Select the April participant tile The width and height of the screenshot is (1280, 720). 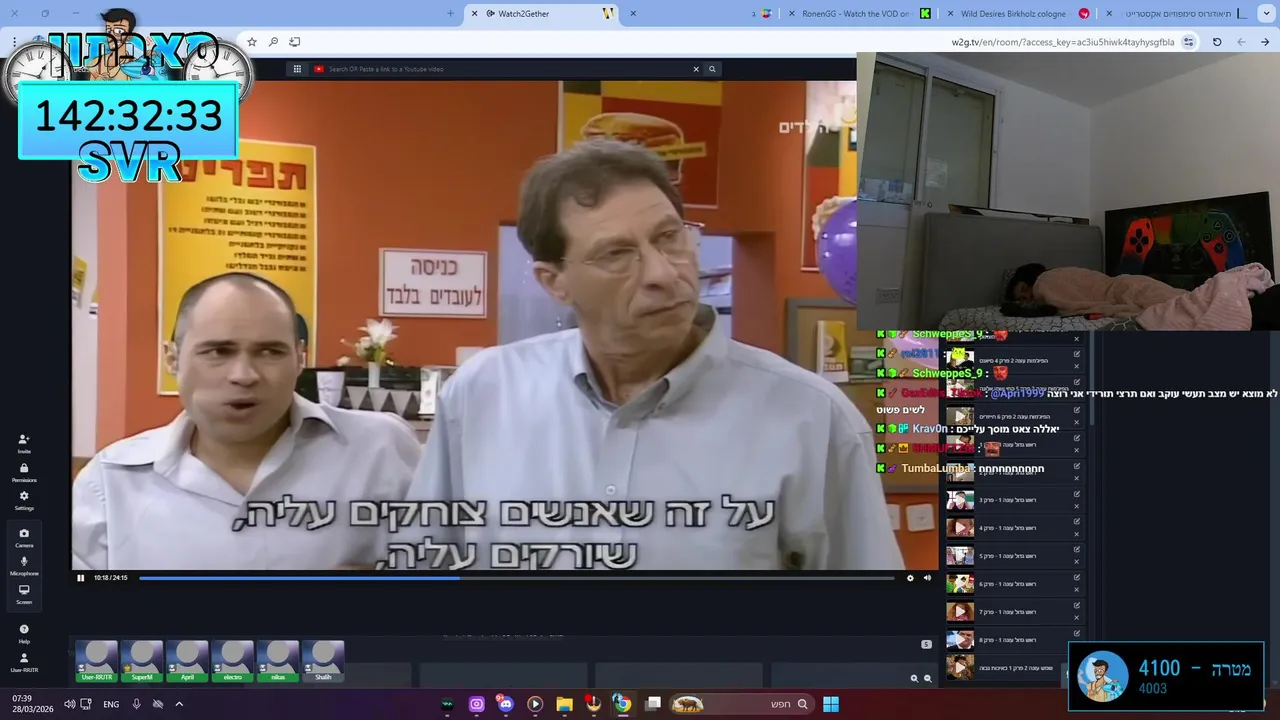pyautogui.click(x=187, y=662)
